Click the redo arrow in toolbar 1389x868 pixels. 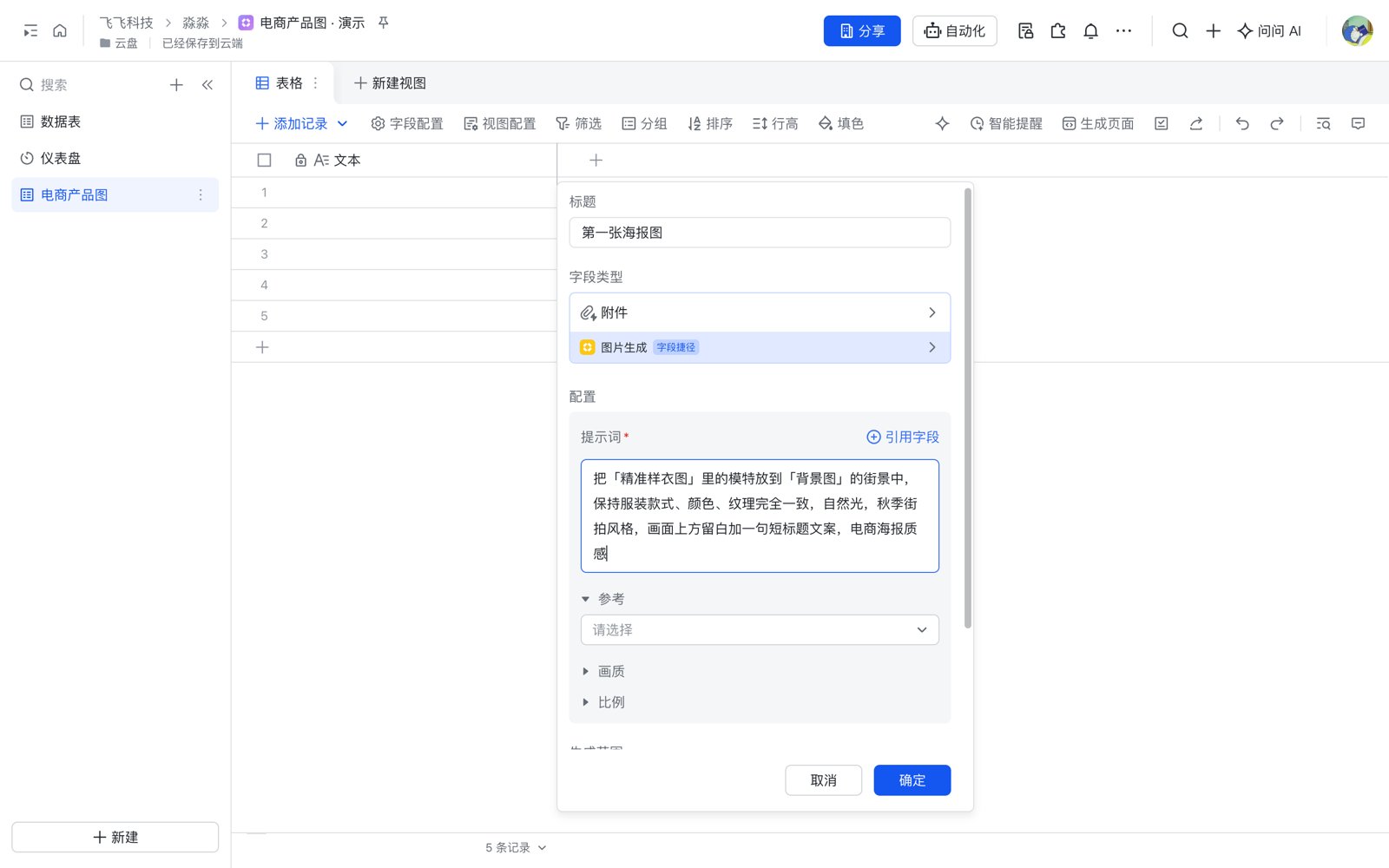pyautogui.click(x=1277, y=124)
